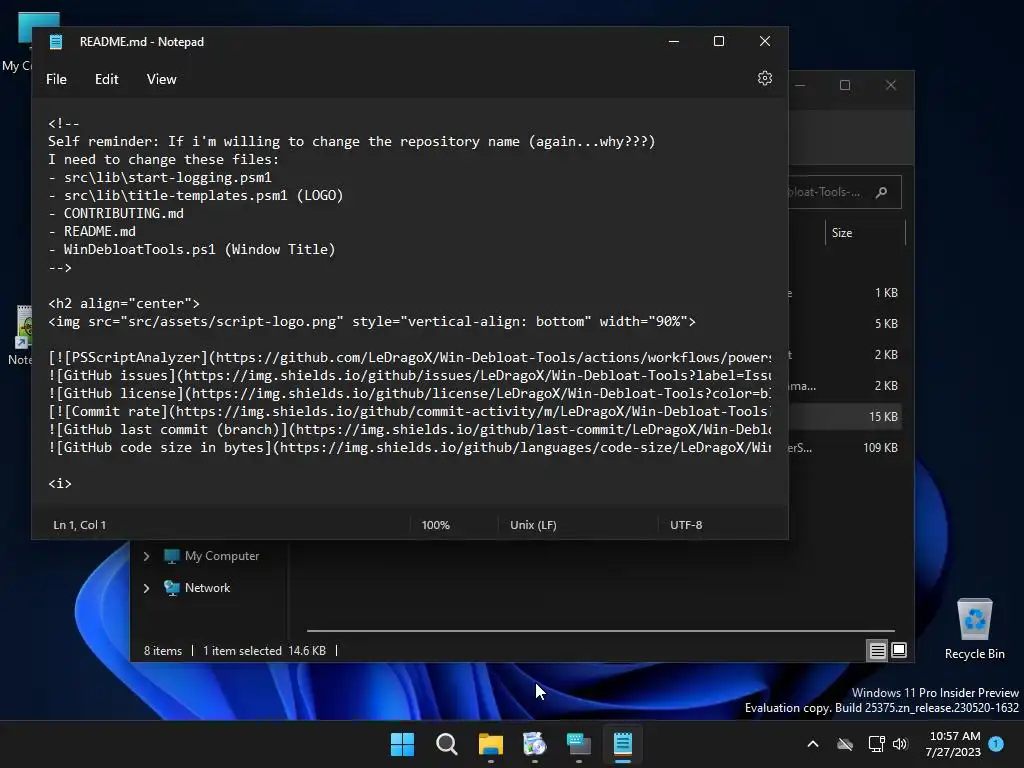Select the 5 KB file row in Explorer

845,324
